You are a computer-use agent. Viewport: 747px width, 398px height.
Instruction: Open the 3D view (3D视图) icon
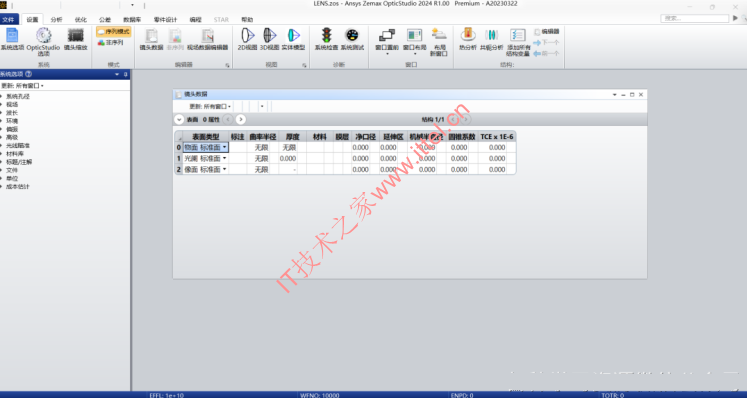(270, 36)
